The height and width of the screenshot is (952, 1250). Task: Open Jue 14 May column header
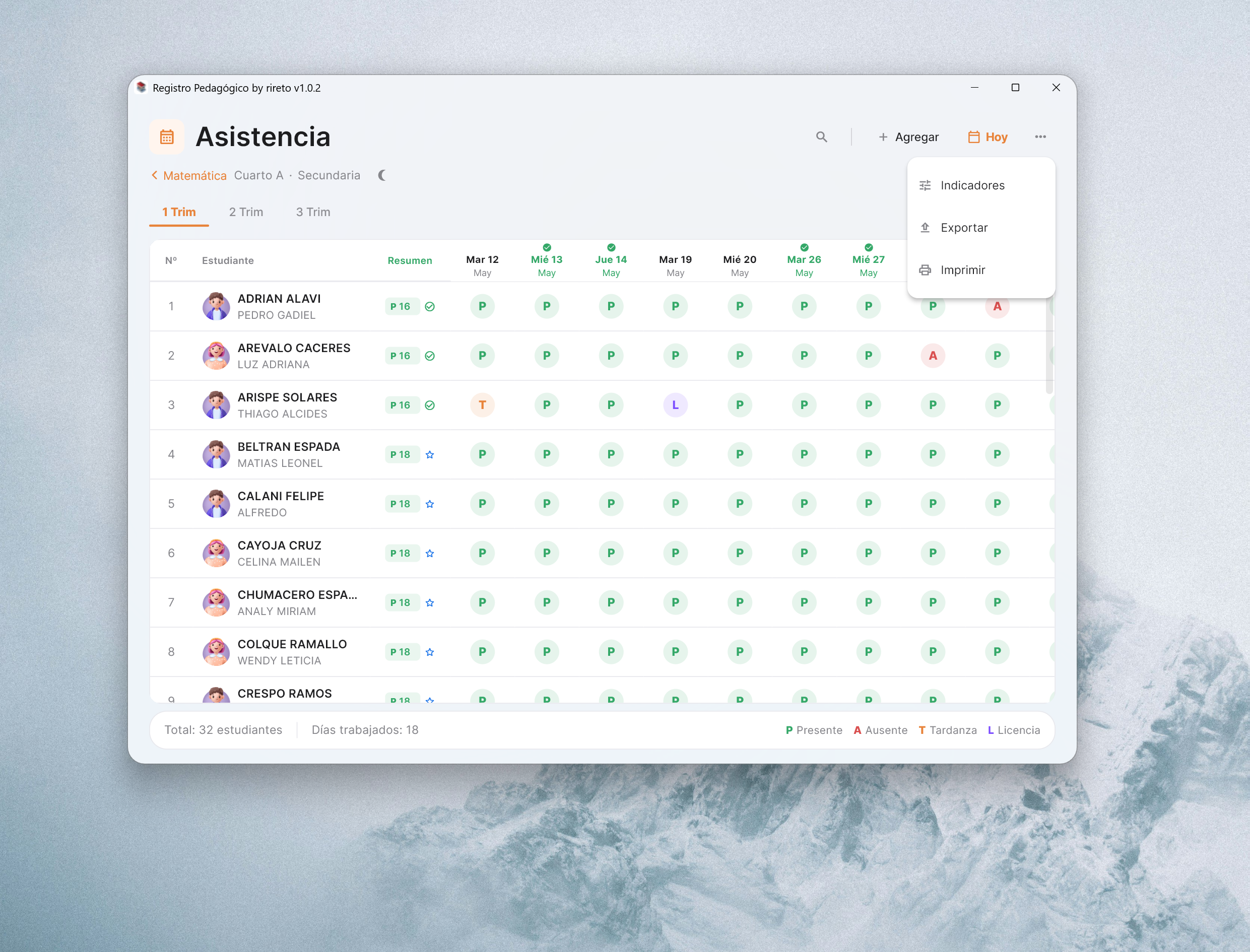(x=611, y=261)
